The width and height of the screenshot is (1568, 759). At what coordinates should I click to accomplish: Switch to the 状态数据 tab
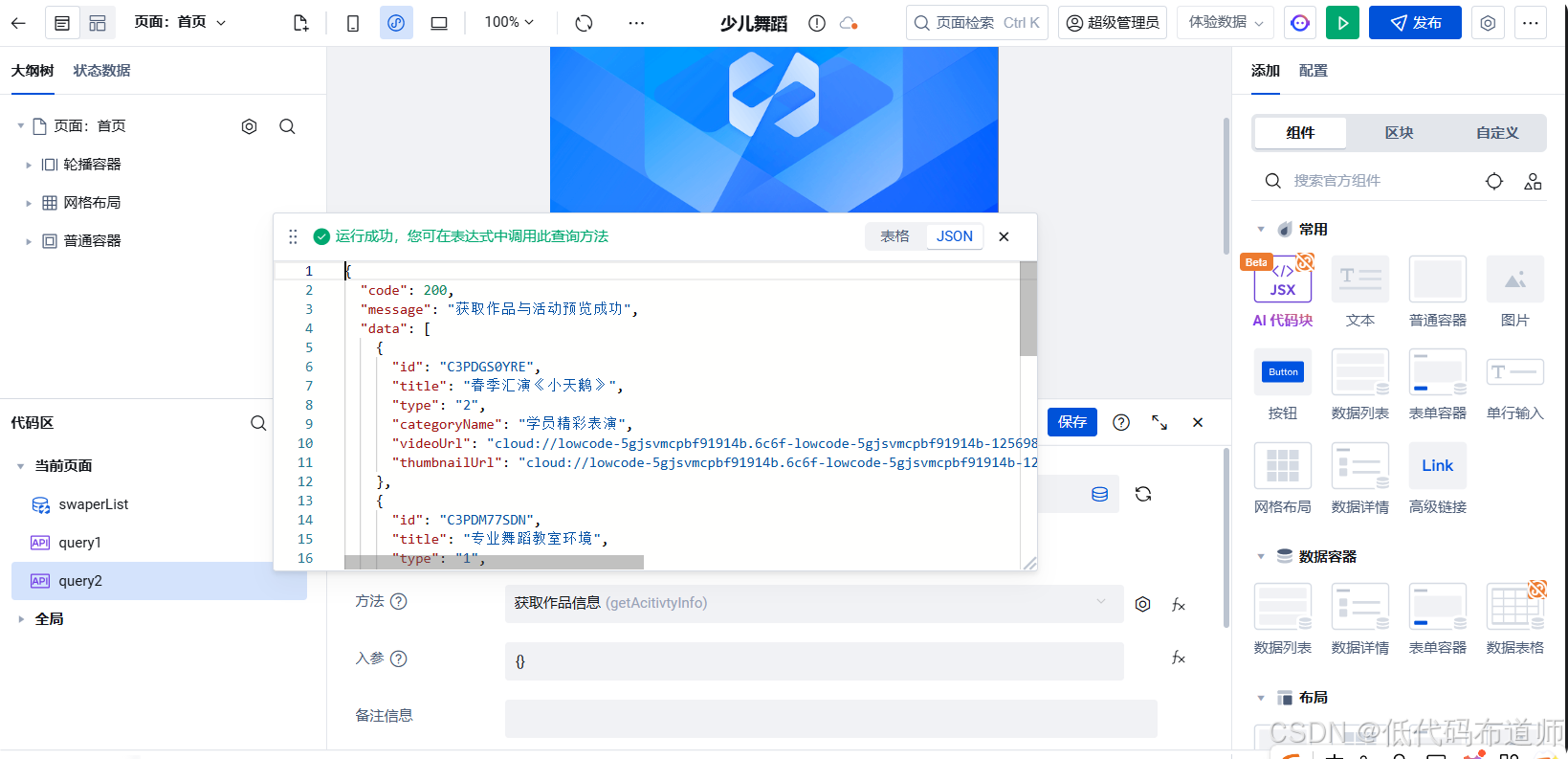click(102, 71)
